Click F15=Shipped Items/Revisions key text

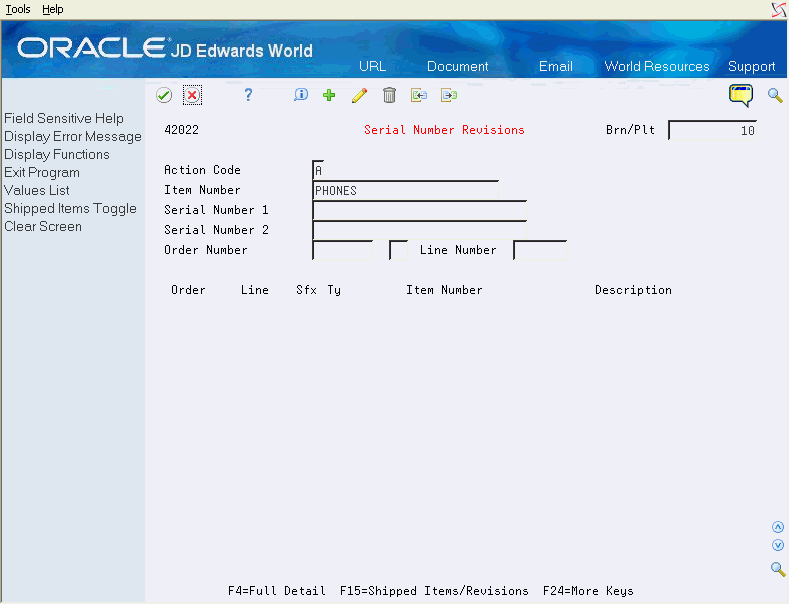click(434, 590)
